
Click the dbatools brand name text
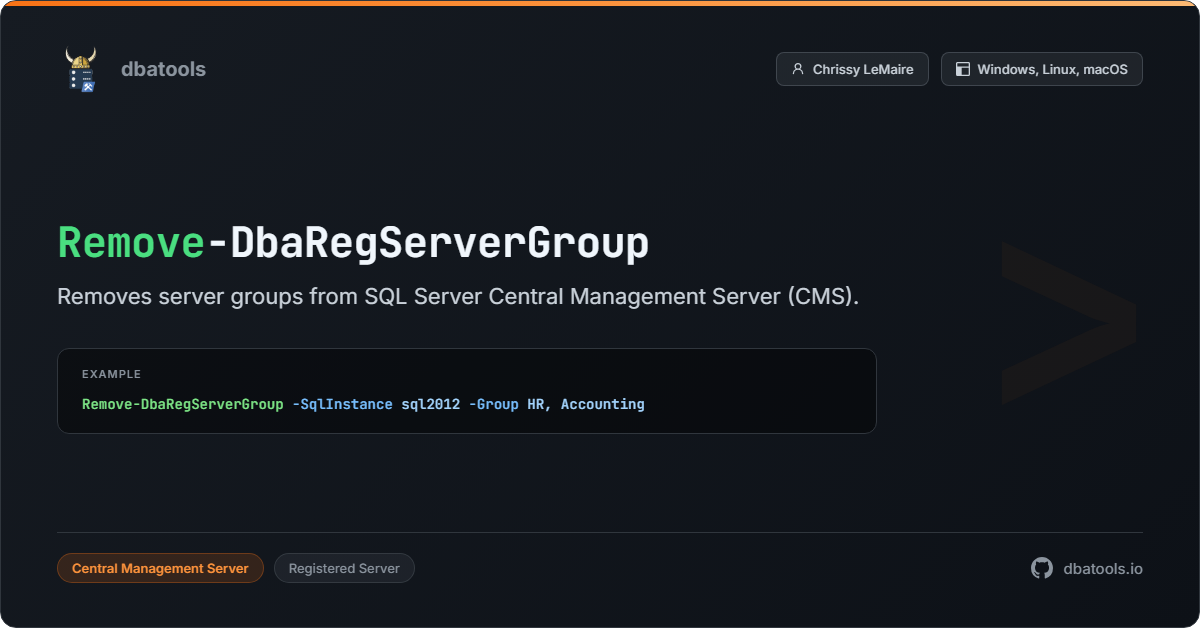[x=163, y=70]
